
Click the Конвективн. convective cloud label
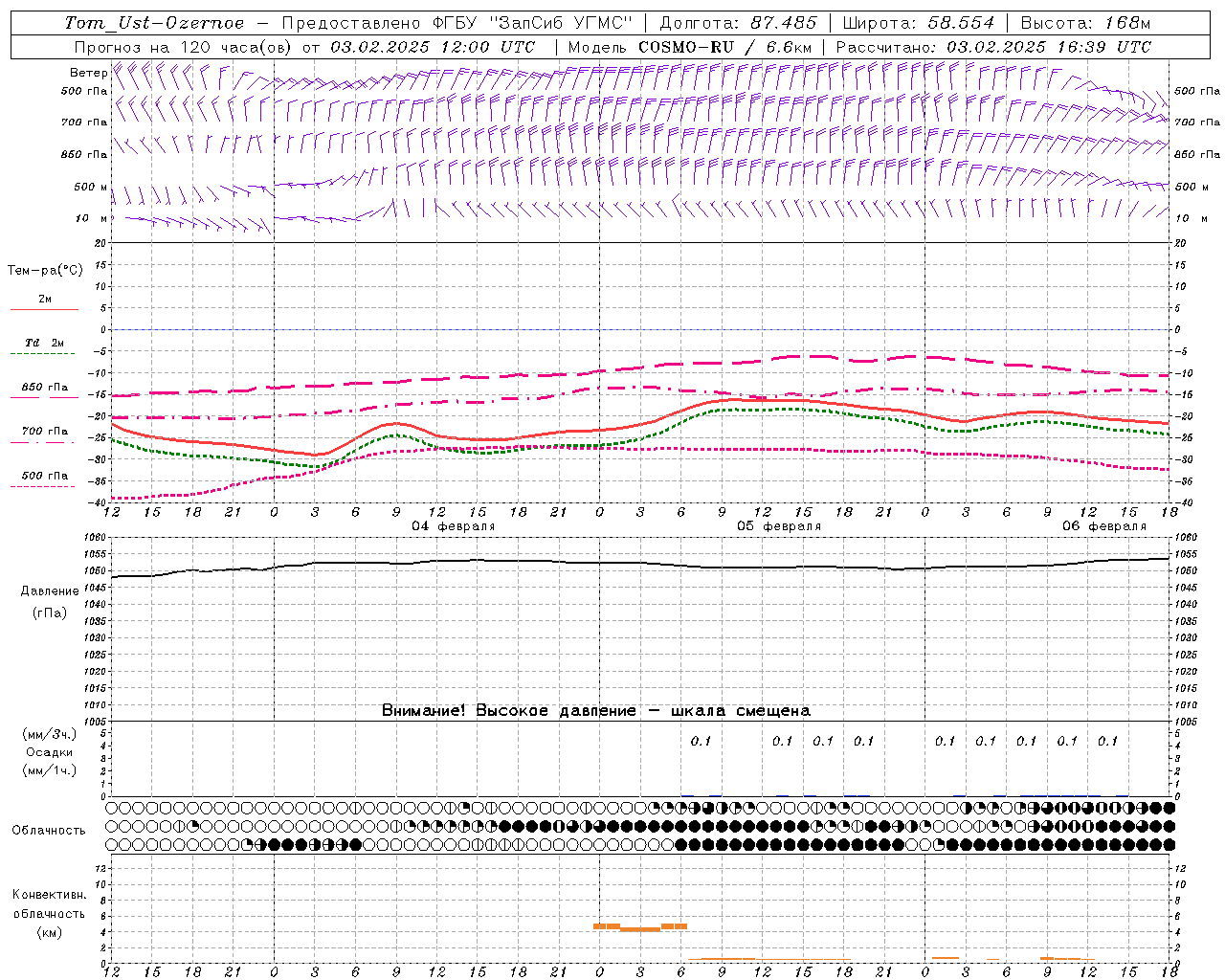(x=49, y=895)
